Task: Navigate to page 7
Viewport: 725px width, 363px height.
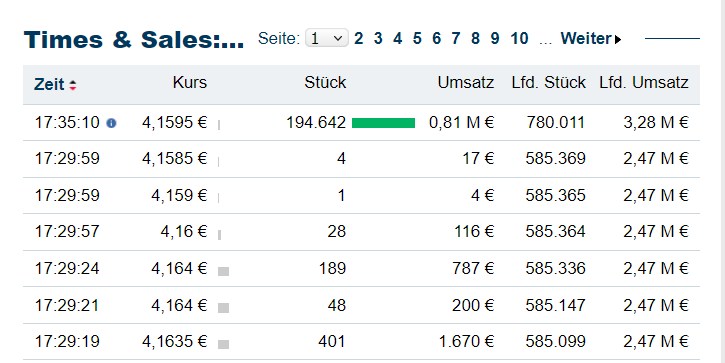Action: (x=456, y=38)
